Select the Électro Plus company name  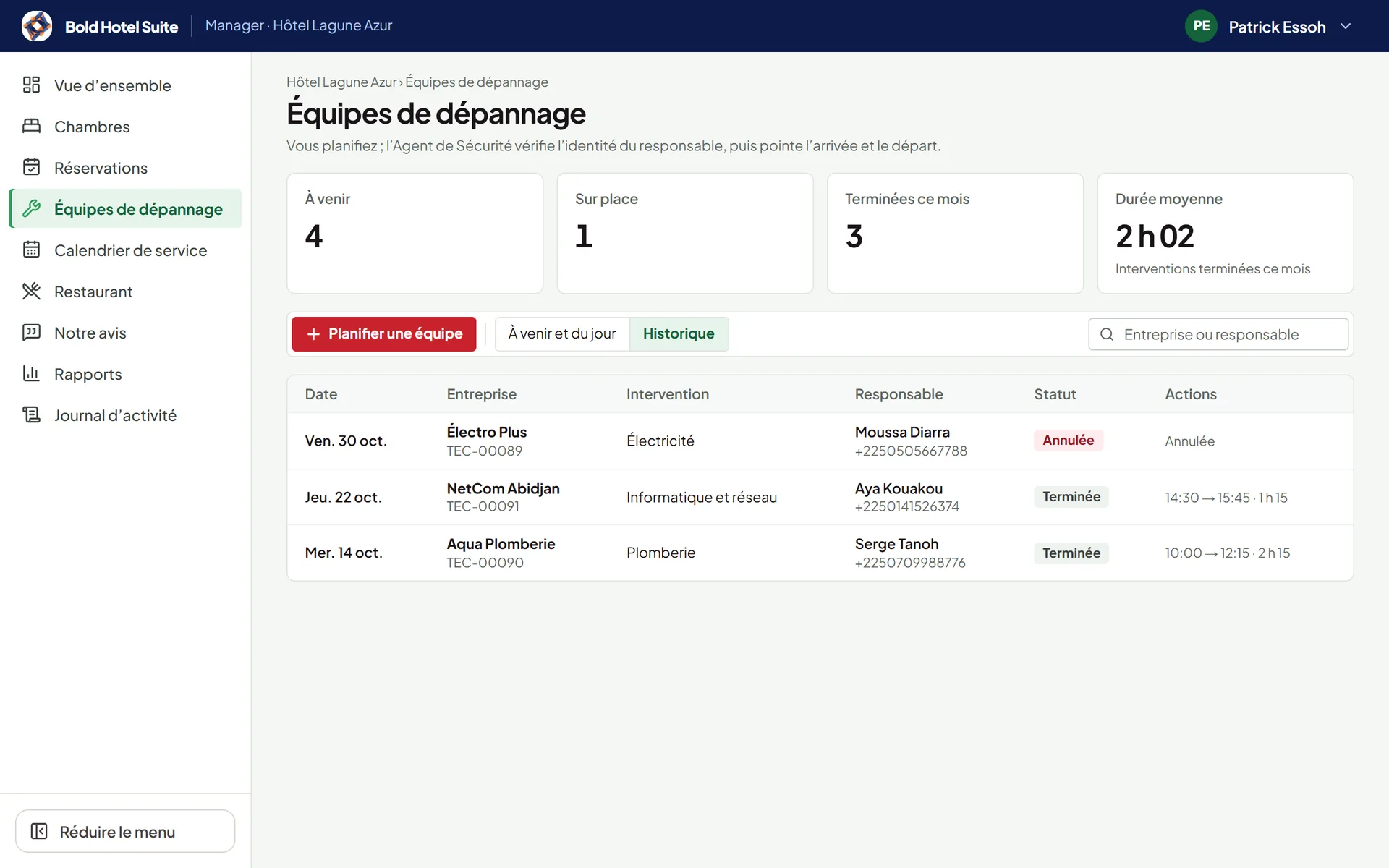click(x=486, y=432)
